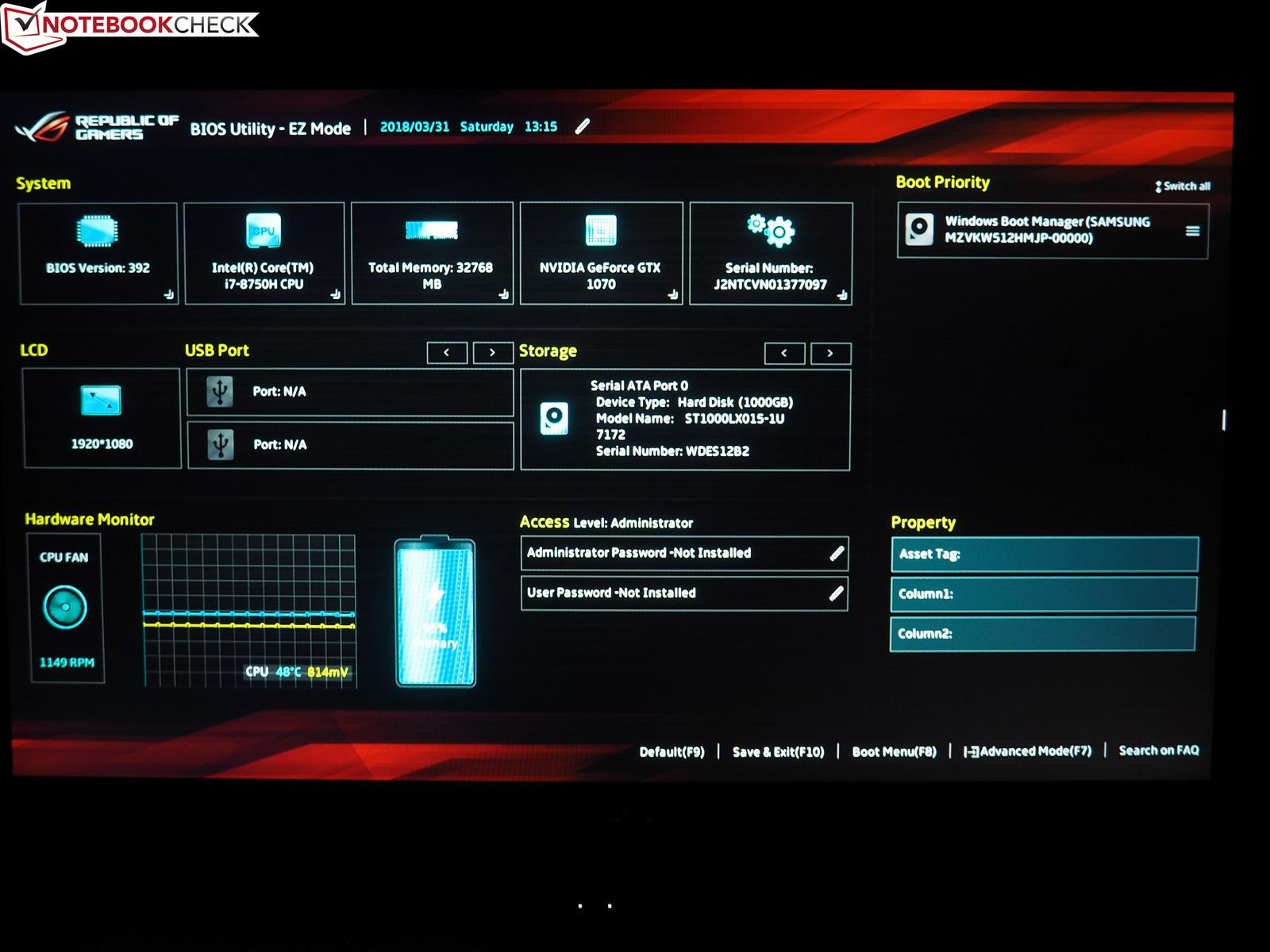
Task: Click the BIOS Version chip icon
Action: [98, 232]
